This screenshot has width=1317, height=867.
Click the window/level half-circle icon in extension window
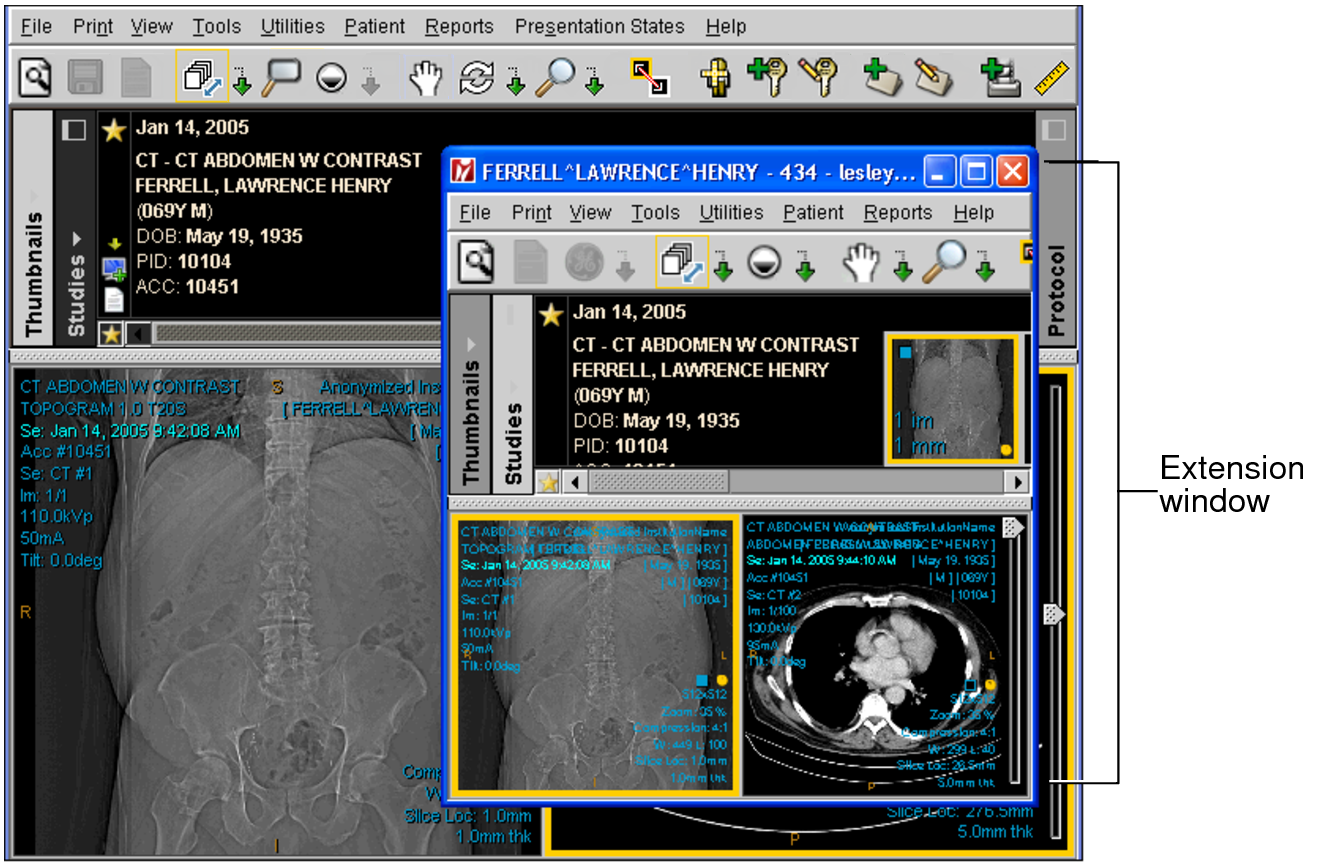coord(764,262)
